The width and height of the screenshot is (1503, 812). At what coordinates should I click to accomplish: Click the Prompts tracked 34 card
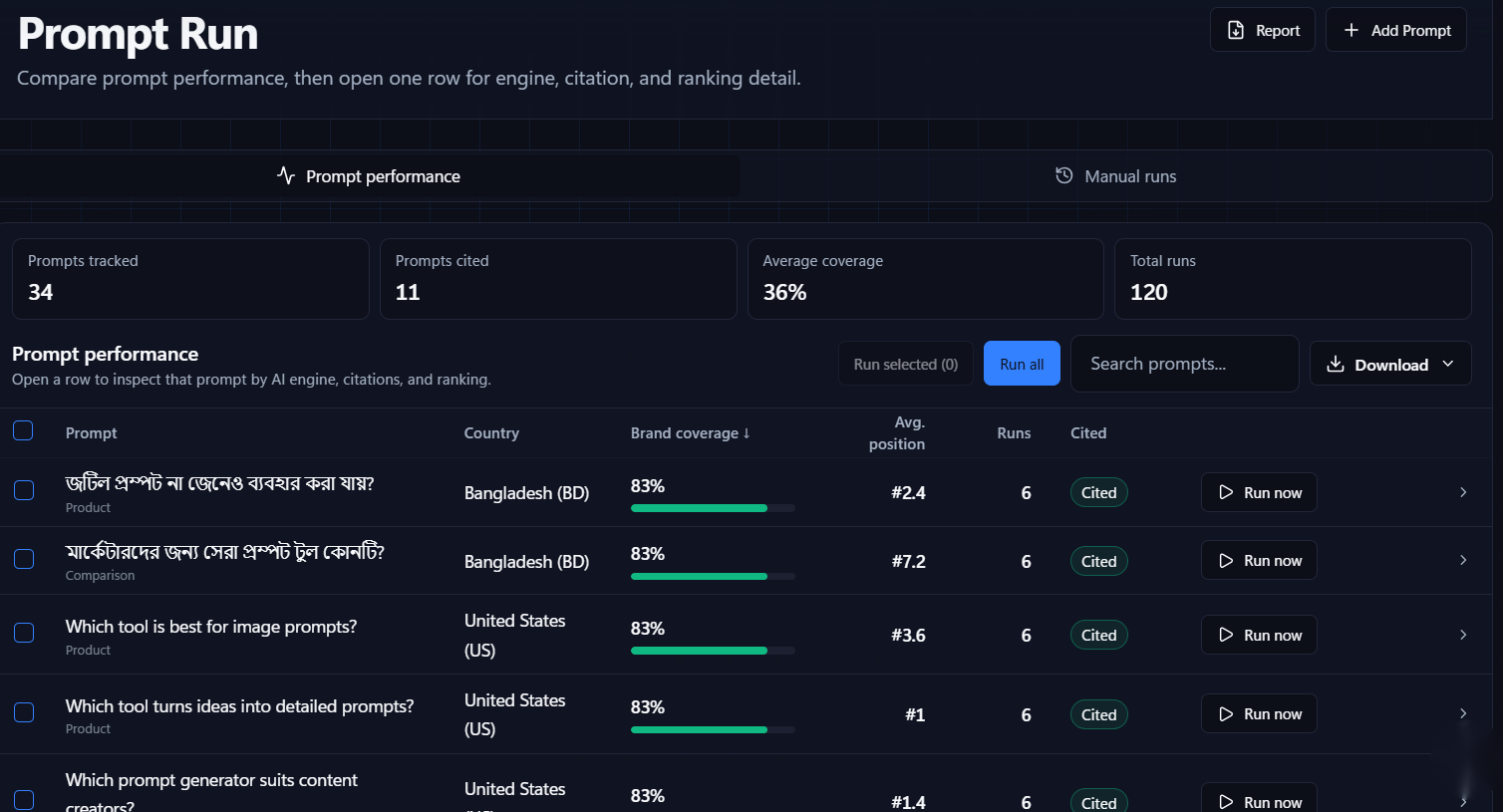pos(190,279)
